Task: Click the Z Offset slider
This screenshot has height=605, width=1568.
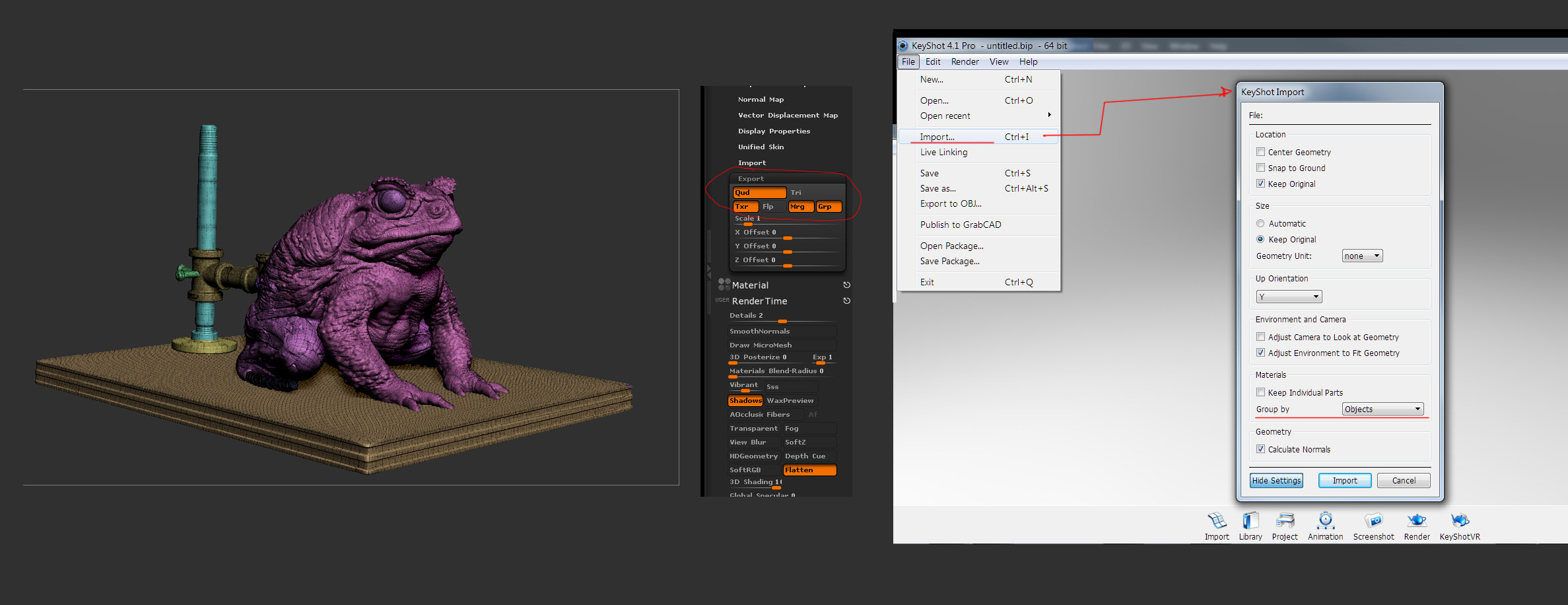Action: (x=787, y=262)
